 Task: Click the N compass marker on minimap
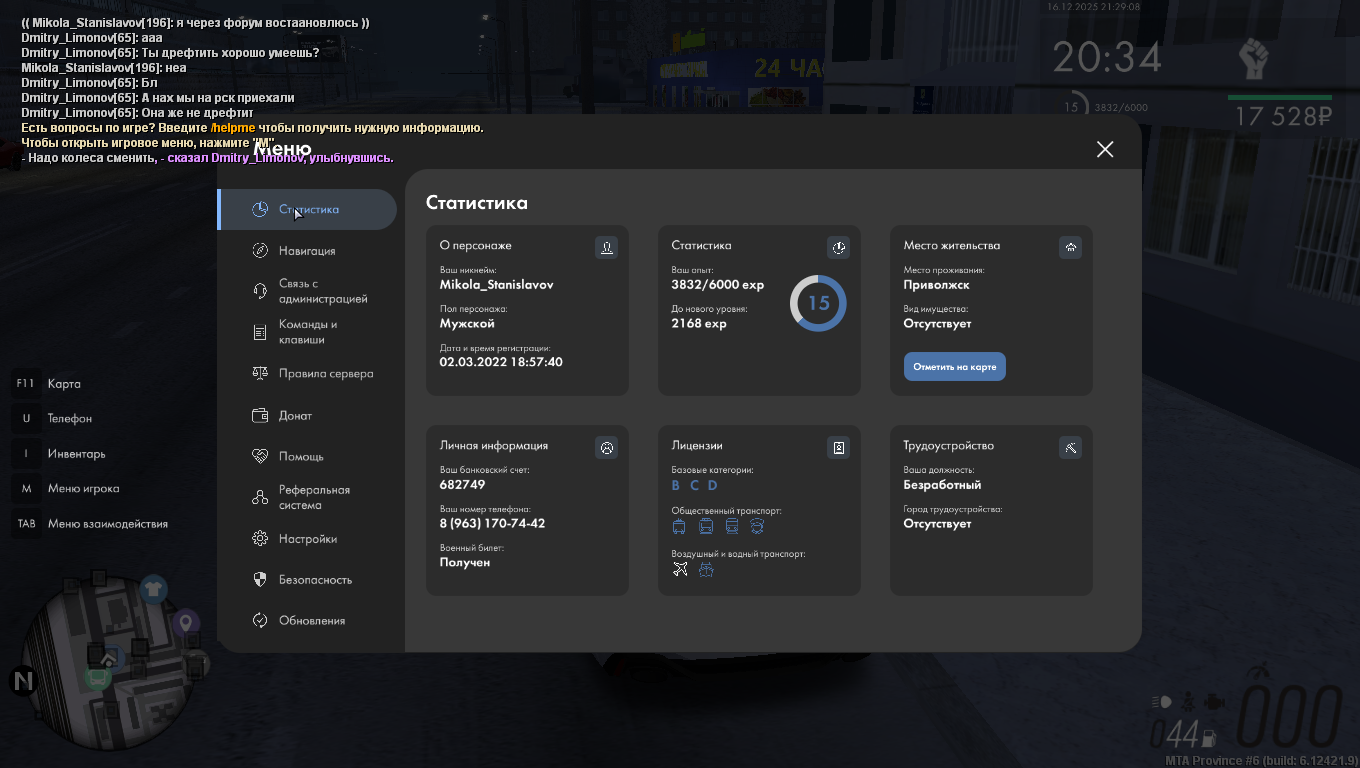pyautogui.click(x=23, y=681)
